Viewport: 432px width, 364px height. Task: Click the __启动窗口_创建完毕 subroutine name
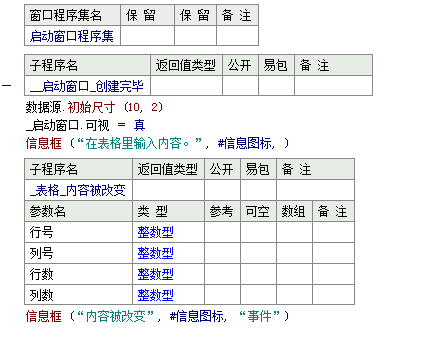coord(87,86)
